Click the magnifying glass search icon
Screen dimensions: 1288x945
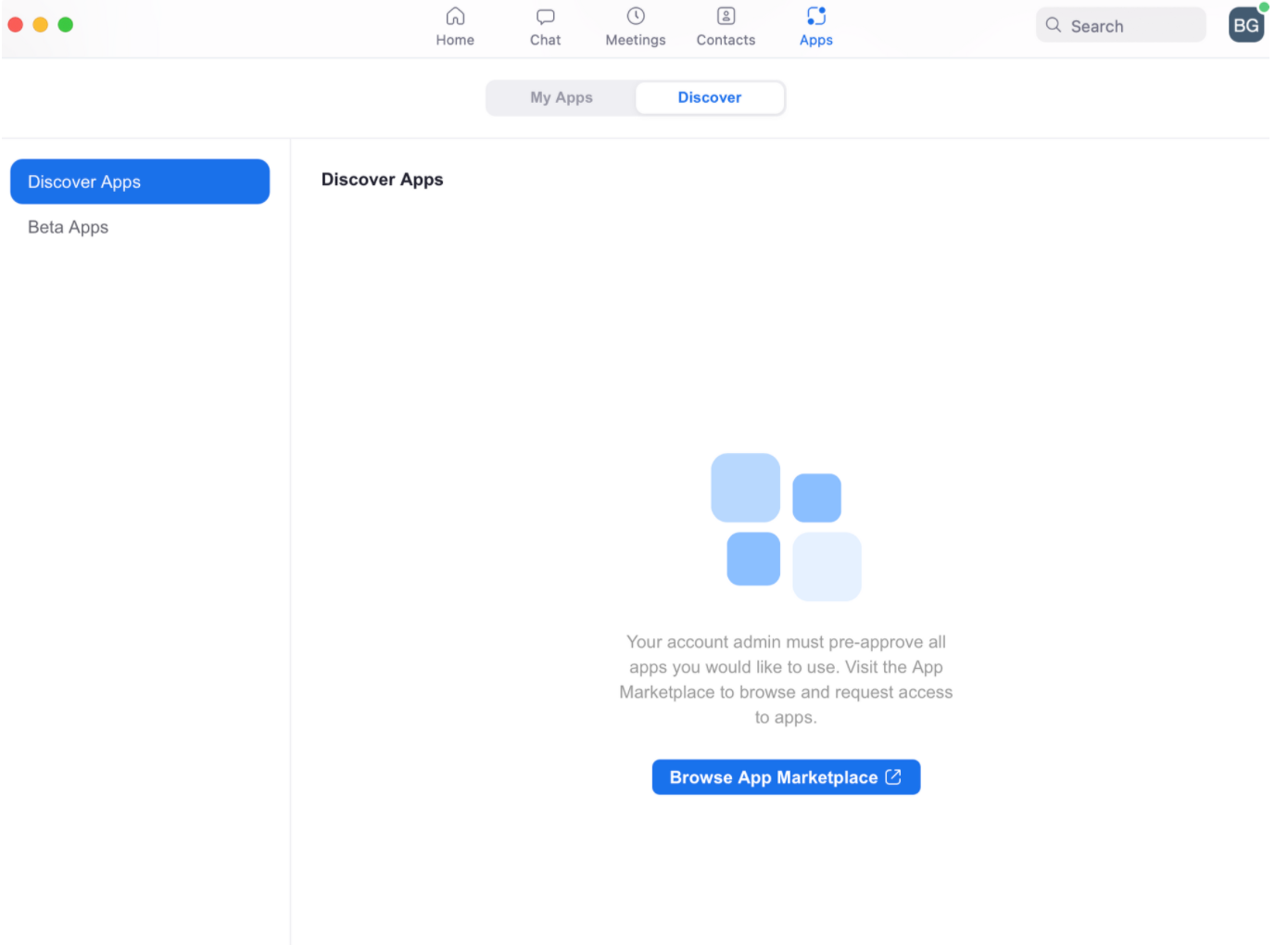pos(1054,25)
